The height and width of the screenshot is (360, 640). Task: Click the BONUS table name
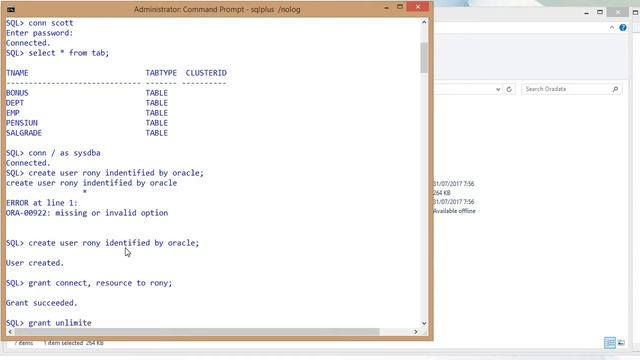coord(17,93)
